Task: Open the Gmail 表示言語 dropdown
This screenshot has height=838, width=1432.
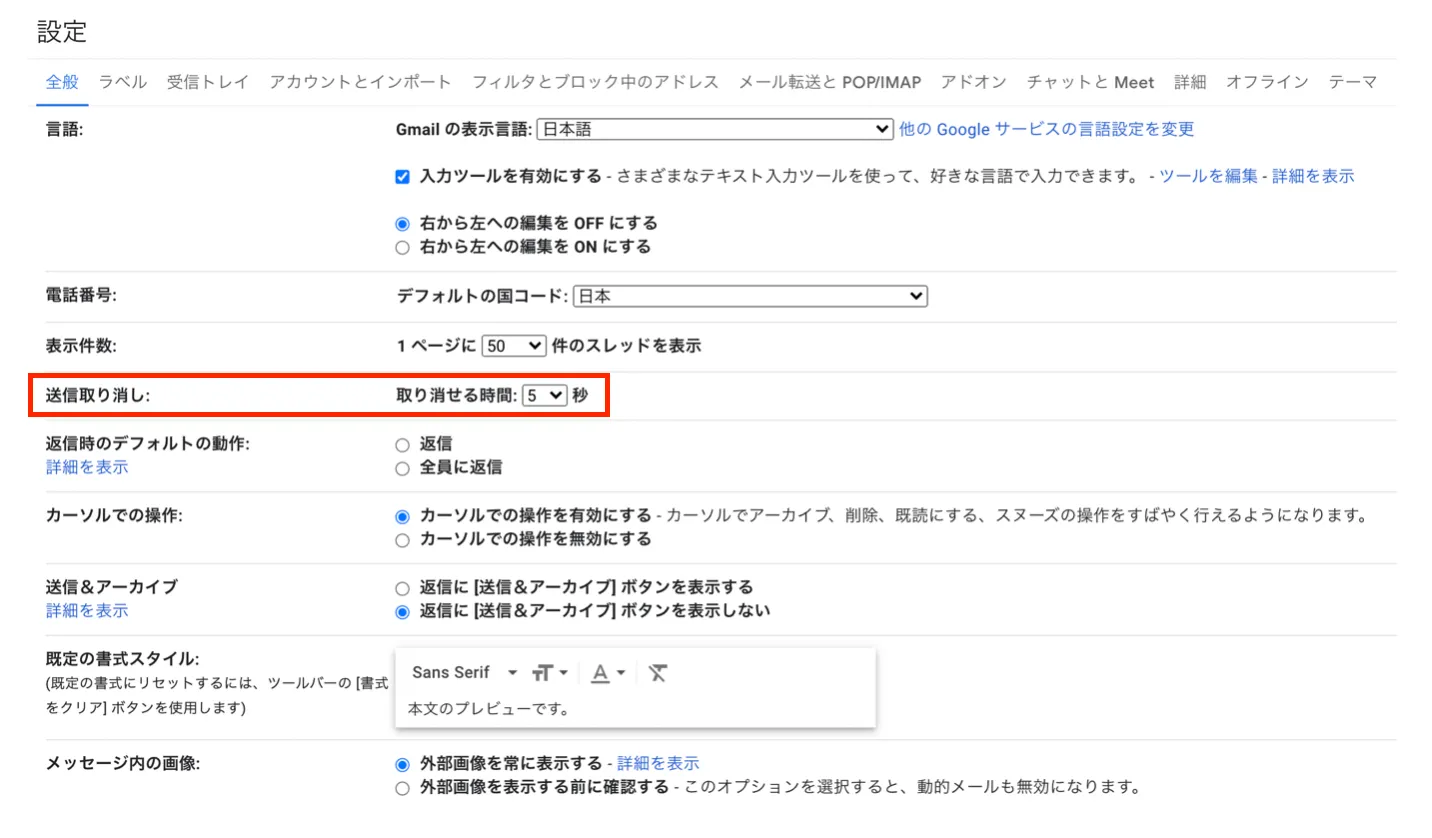Action: click(715, 129)
